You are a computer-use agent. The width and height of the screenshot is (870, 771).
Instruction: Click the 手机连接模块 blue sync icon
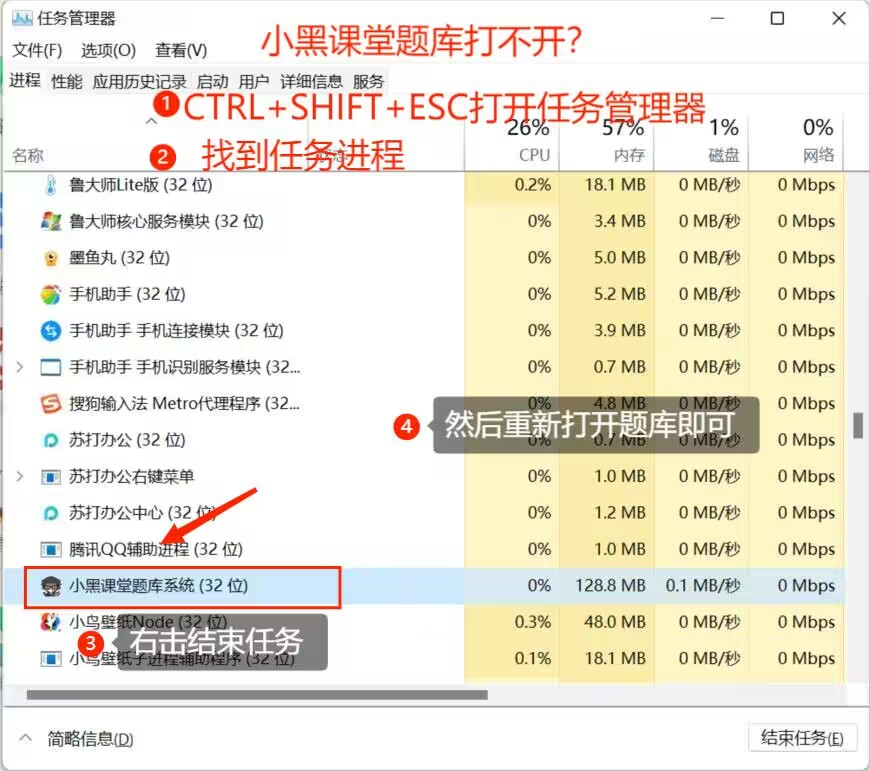(x=50, y=331)
